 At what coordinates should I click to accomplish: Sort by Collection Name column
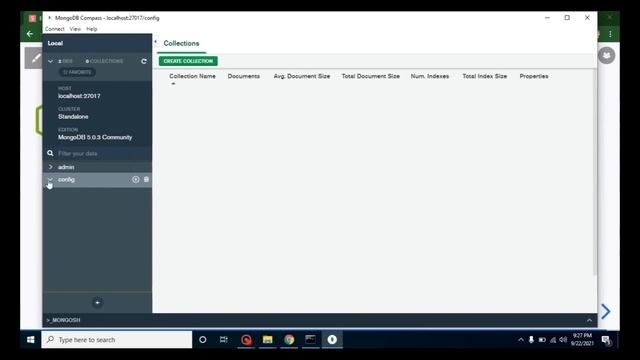tap(192, 76)
